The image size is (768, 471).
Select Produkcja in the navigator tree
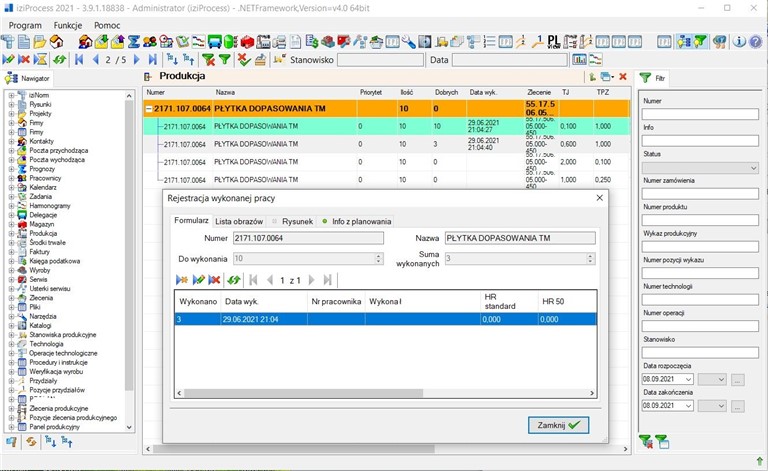tap(43, 234)
